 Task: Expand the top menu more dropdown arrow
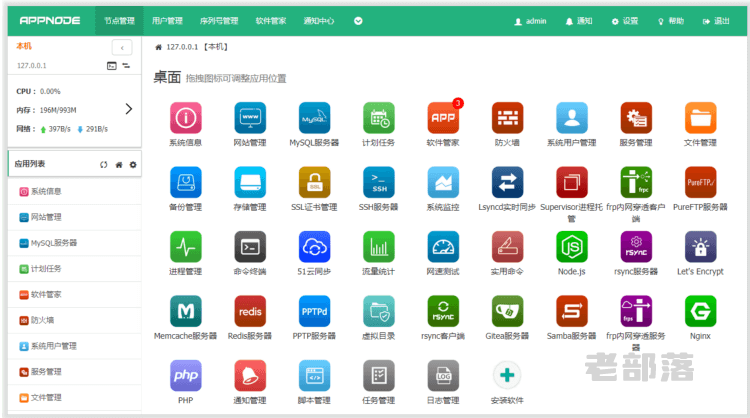(358, 21)
